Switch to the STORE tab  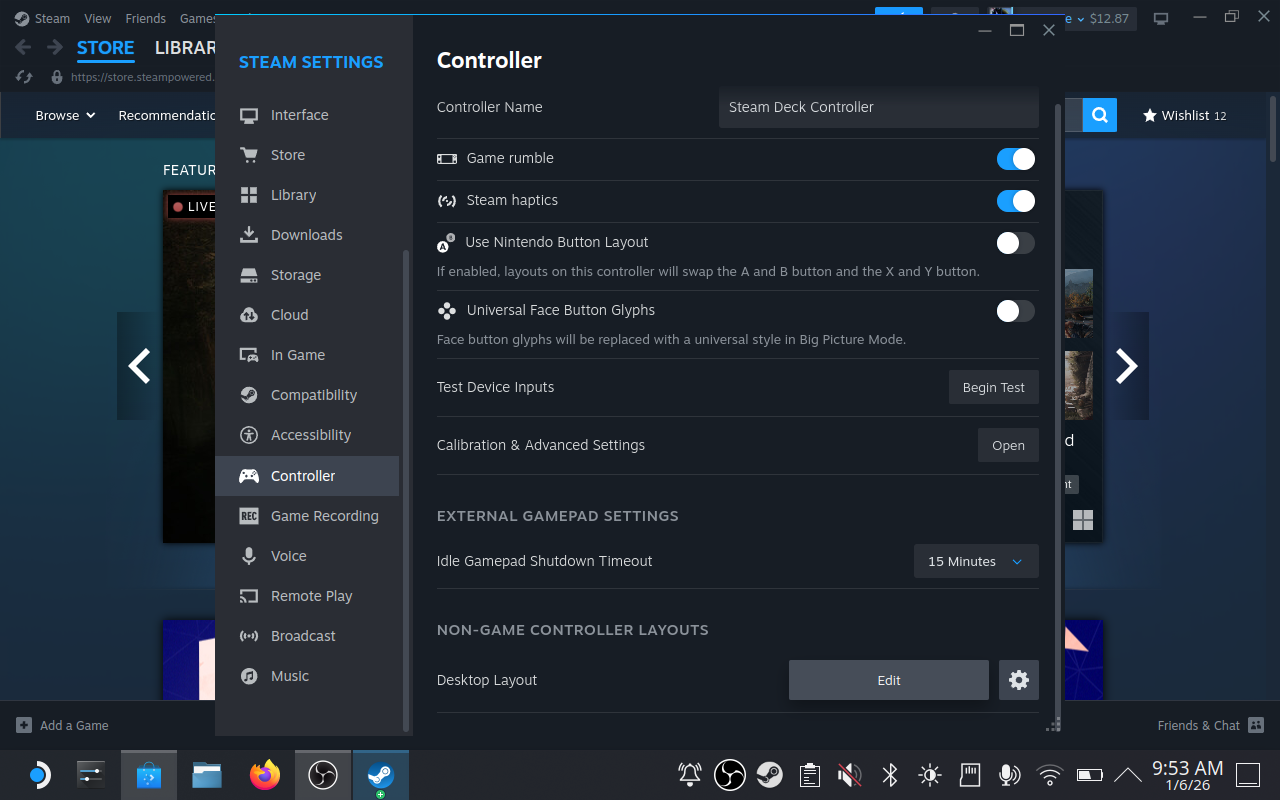(106, 47)
